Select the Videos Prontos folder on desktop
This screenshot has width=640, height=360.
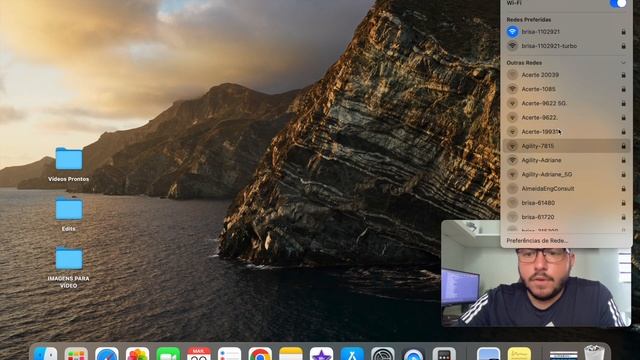click(69, 164)
